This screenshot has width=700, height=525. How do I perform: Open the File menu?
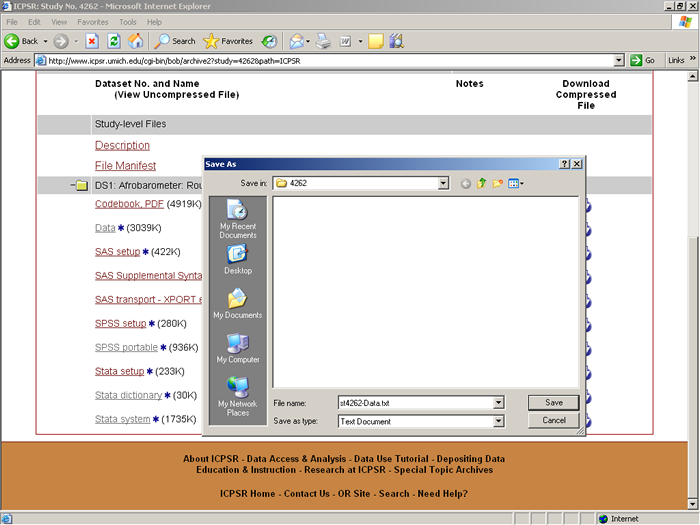12,22
